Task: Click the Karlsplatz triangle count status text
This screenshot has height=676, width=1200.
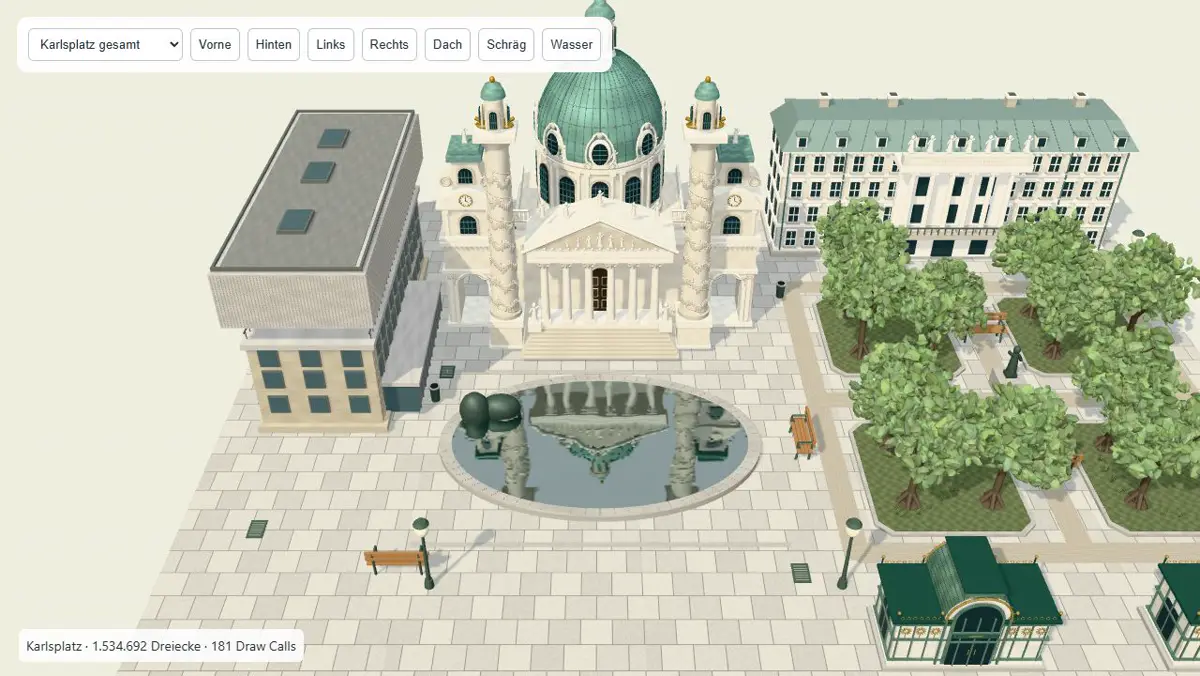Action: [x=161, y=646]
